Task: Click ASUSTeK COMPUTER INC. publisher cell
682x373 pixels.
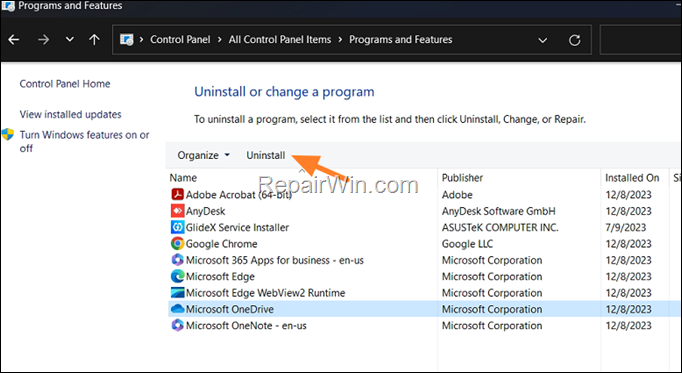Action: [x=500, y=227]
